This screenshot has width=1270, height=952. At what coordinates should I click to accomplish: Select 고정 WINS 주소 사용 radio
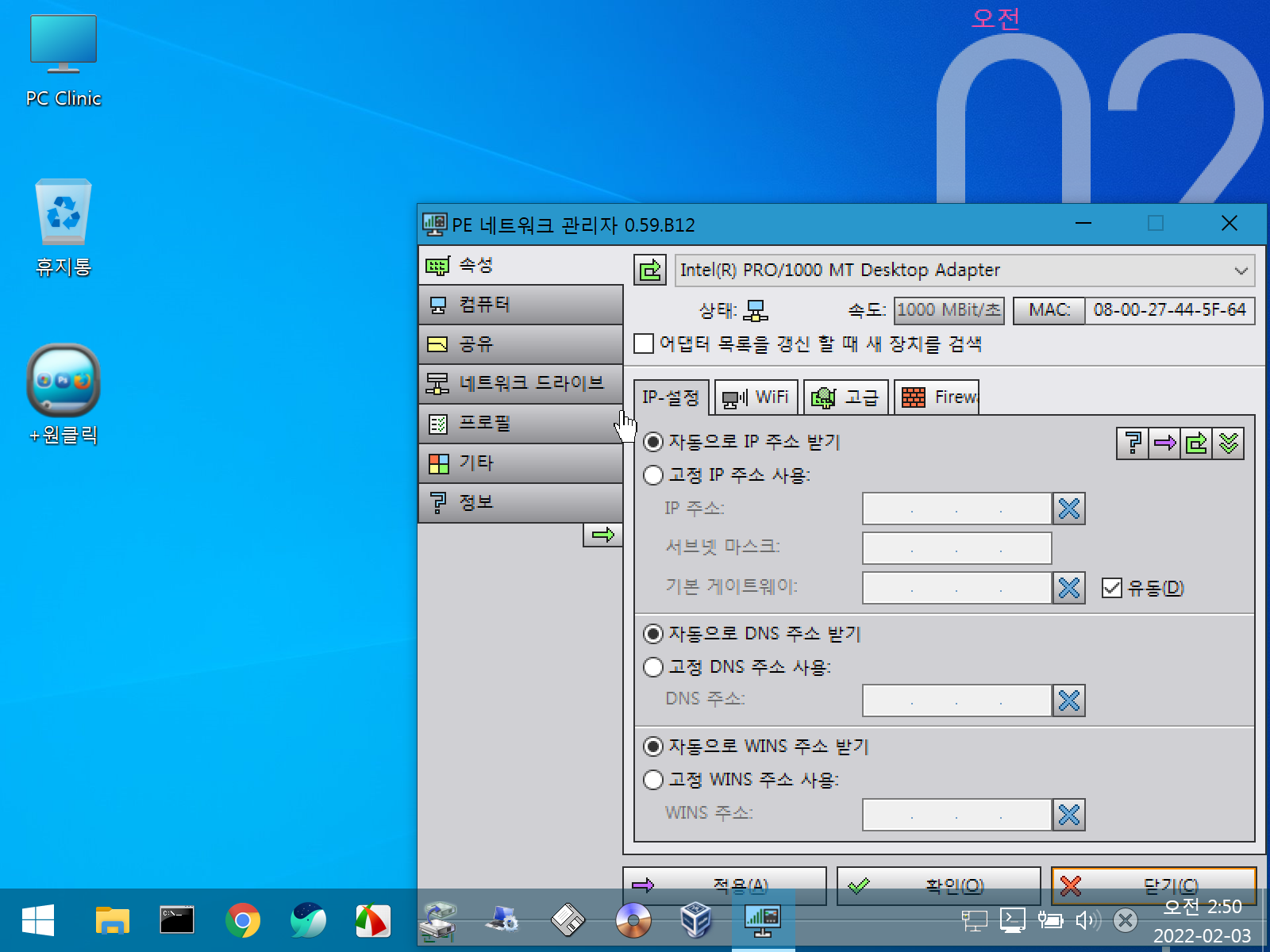coord(653,779)
